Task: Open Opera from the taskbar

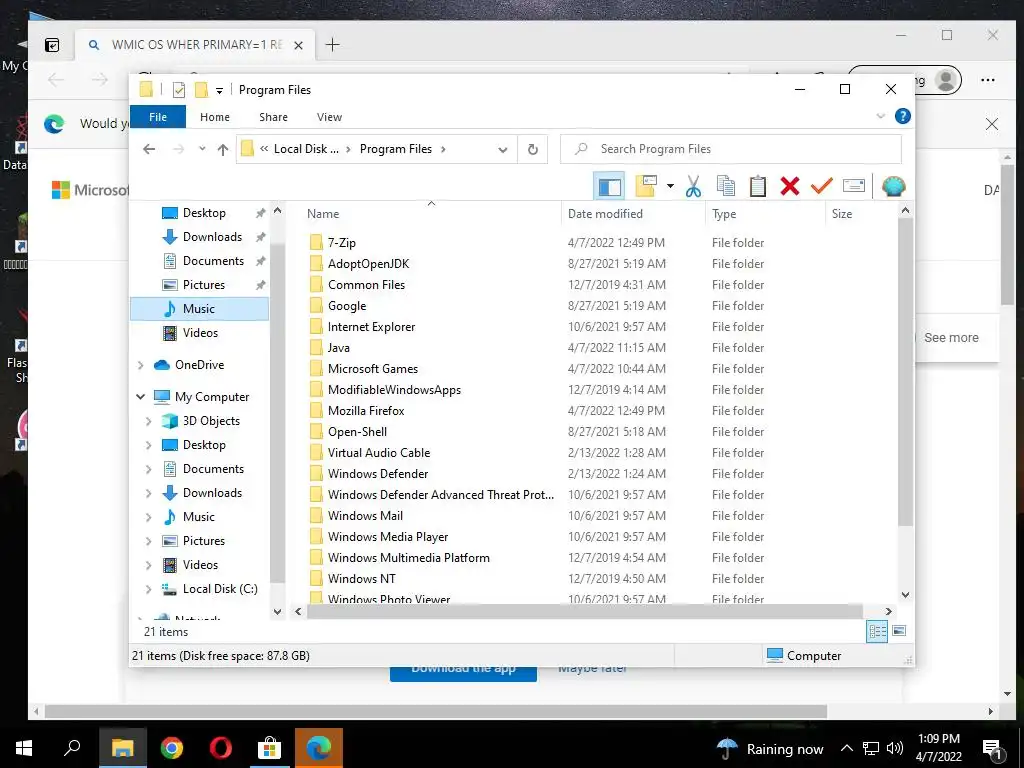Action: [221, 748]
